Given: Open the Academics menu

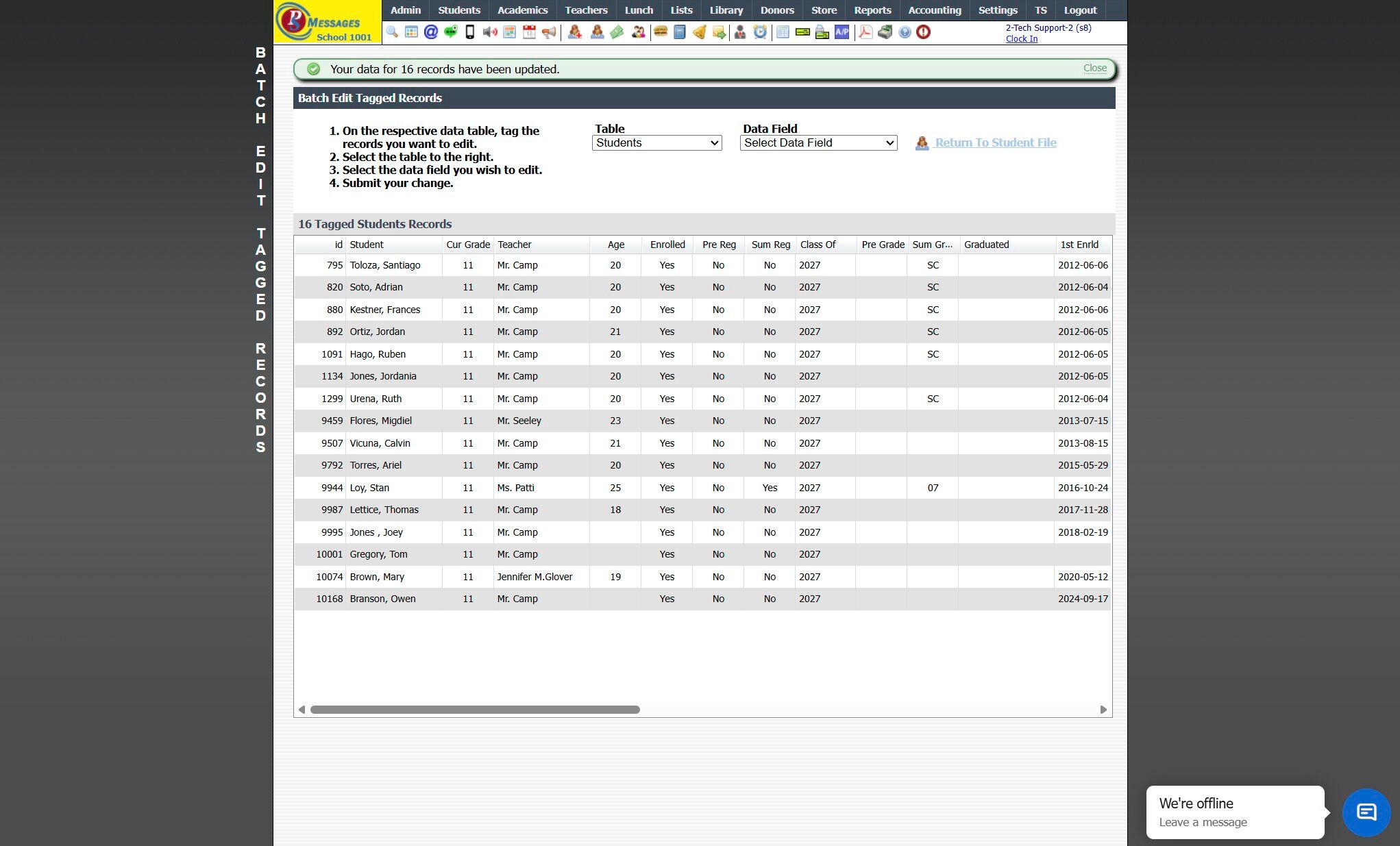Looking at the screenshot, I should point(522,10).
